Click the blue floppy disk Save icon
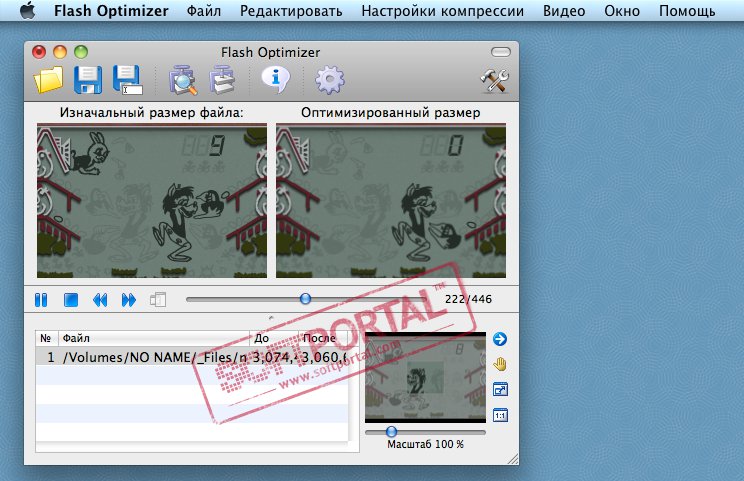 [88, 80]
